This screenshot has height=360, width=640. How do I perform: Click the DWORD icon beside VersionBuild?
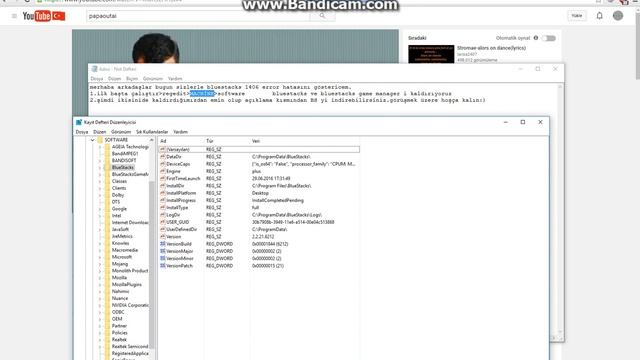162,244
